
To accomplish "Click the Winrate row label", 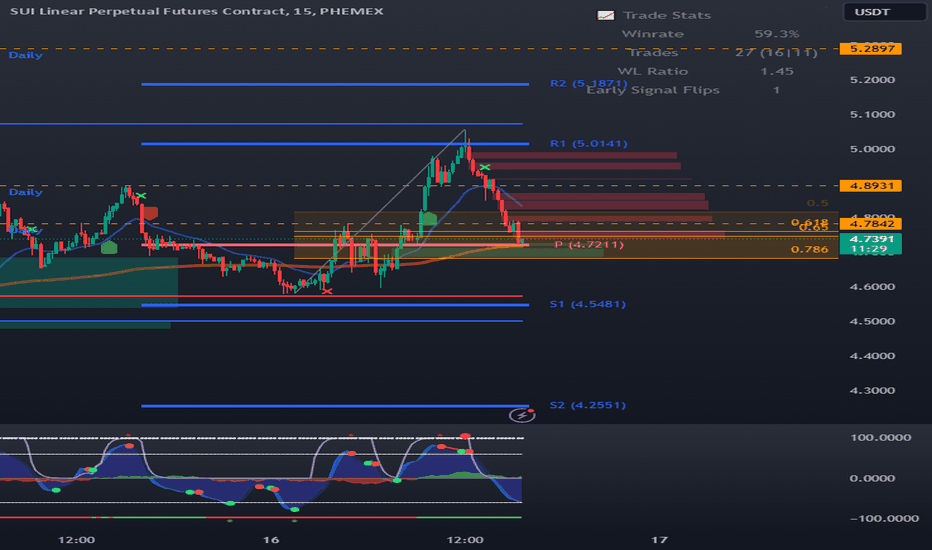I will point(653,34).
